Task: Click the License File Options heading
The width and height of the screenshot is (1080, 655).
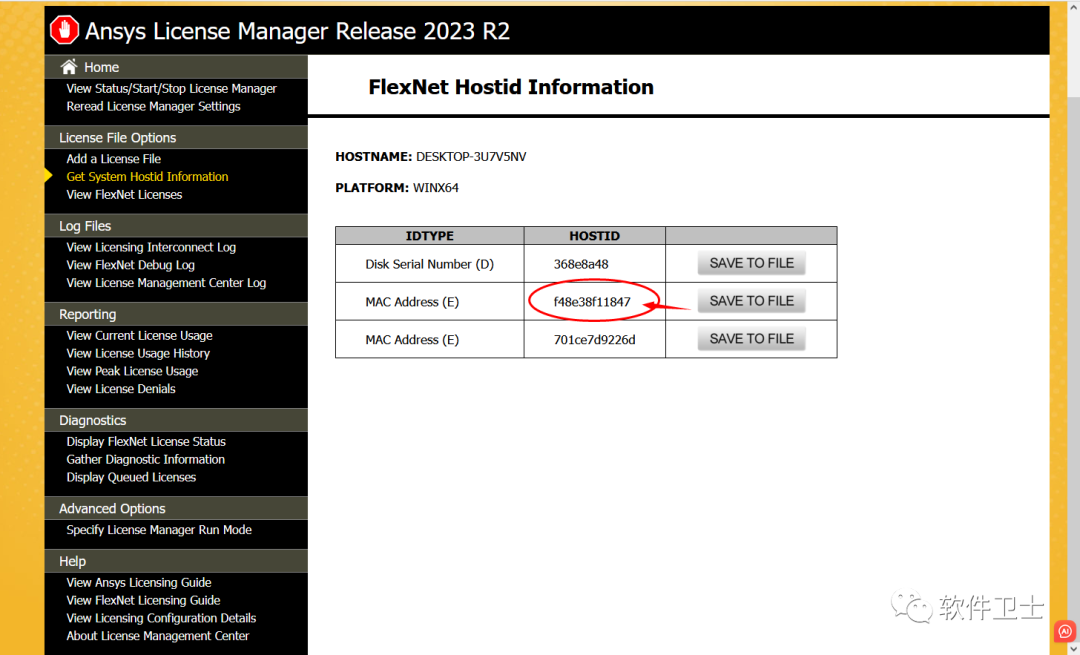Action: 118,138
